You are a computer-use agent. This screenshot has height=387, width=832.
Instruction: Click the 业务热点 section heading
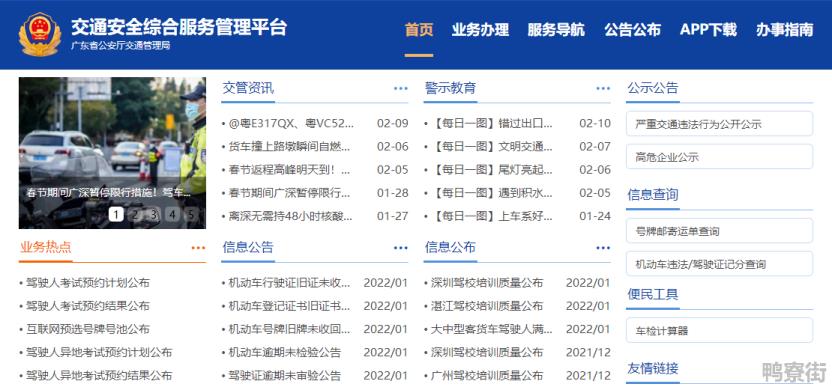tap(46, 247)
